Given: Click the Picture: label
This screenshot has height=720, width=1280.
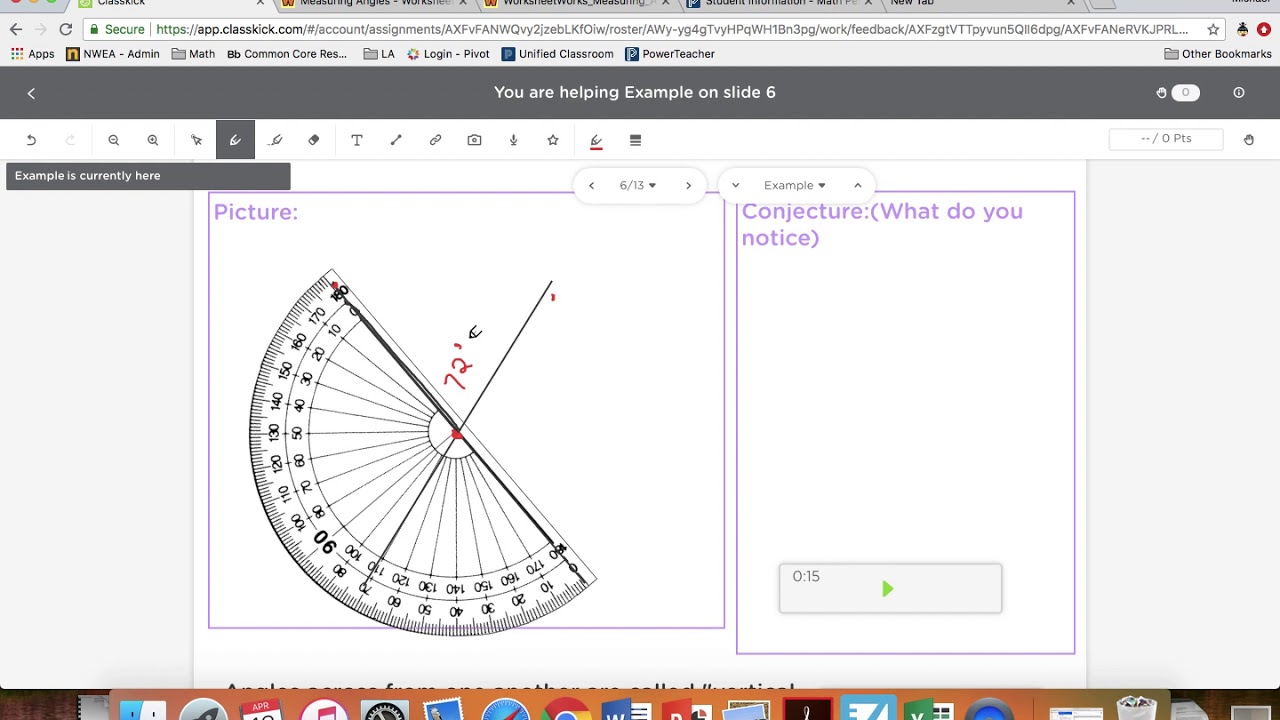Looking at the screenshot, I should coord(255,212).
